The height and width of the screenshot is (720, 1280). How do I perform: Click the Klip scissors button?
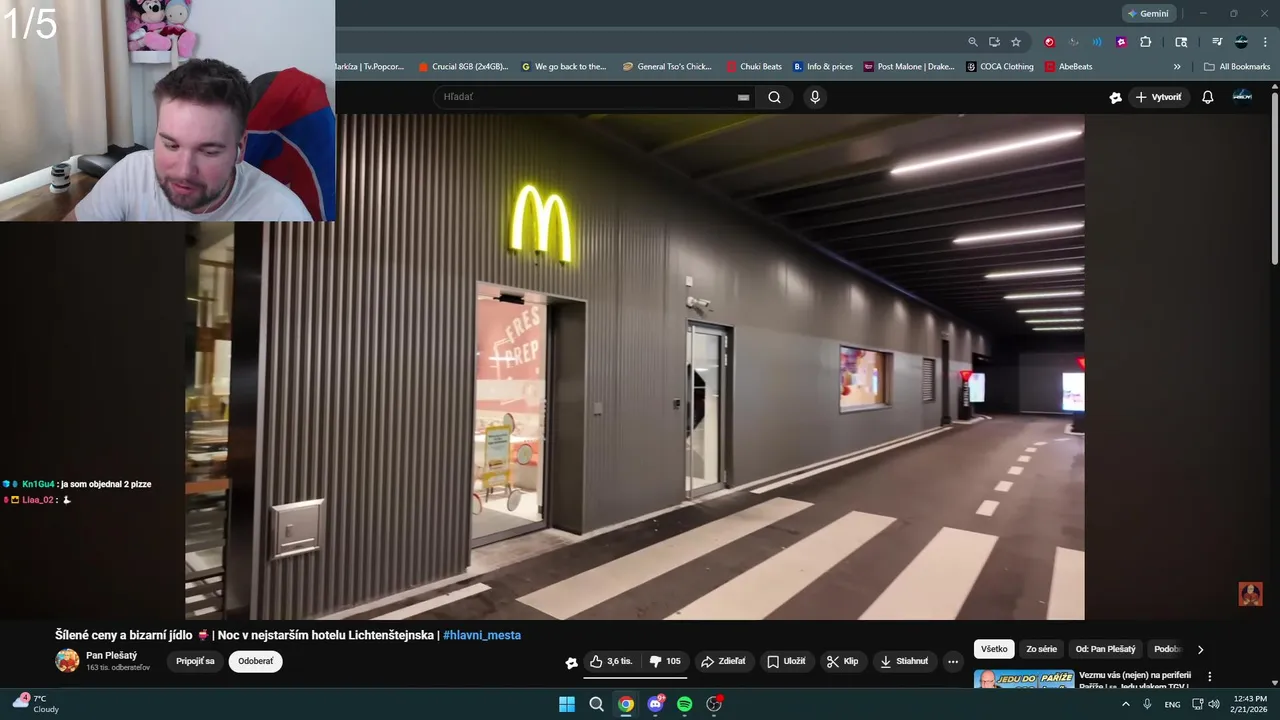[x=842, y=661]
